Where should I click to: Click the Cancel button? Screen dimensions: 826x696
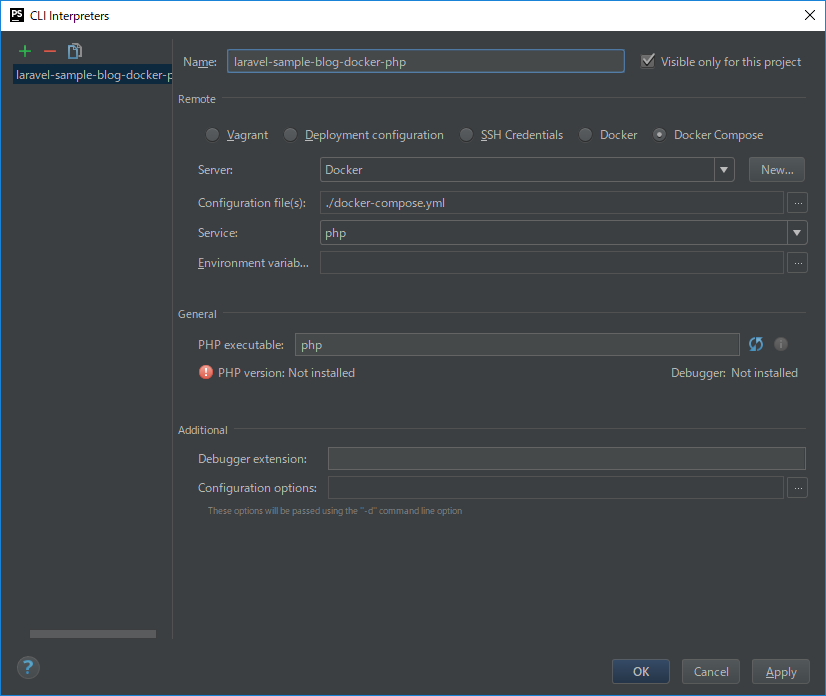pos(711,672)
